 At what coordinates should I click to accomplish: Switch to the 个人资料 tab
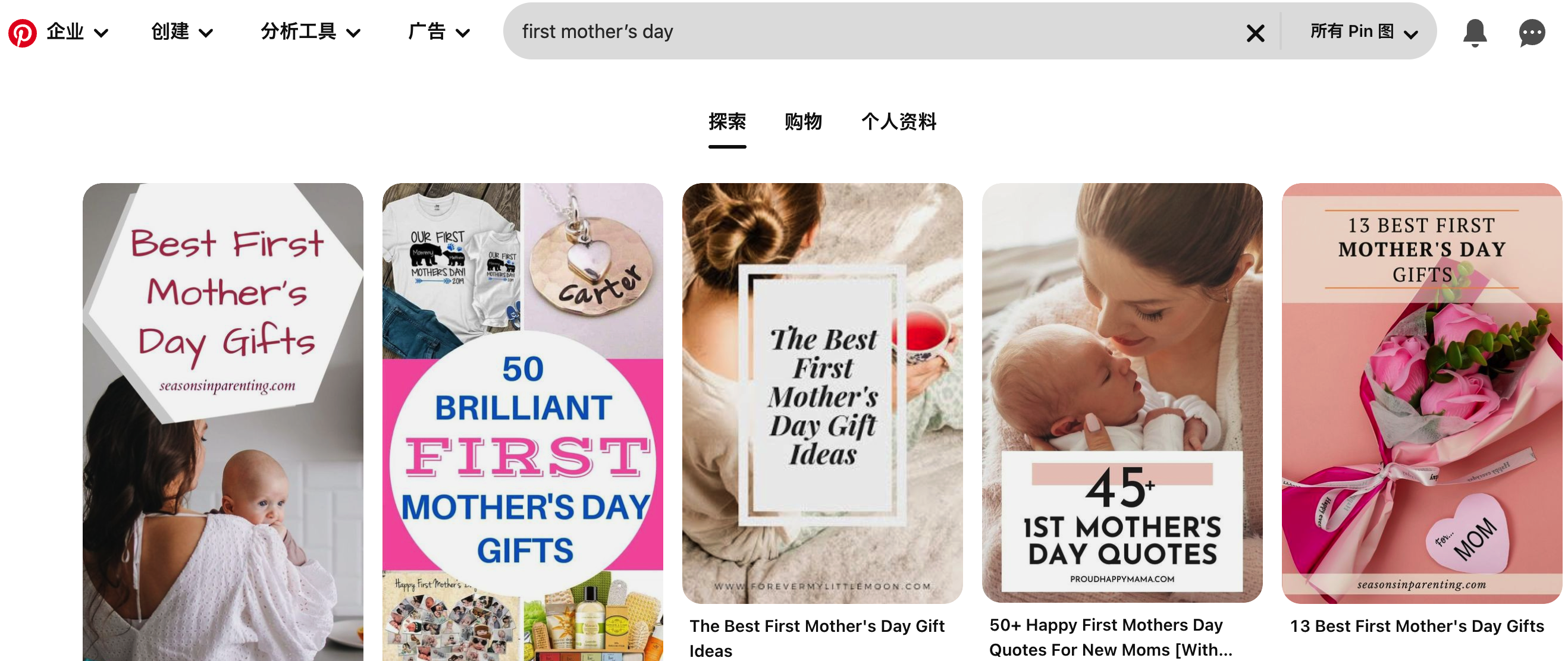[x=898, y=122]
